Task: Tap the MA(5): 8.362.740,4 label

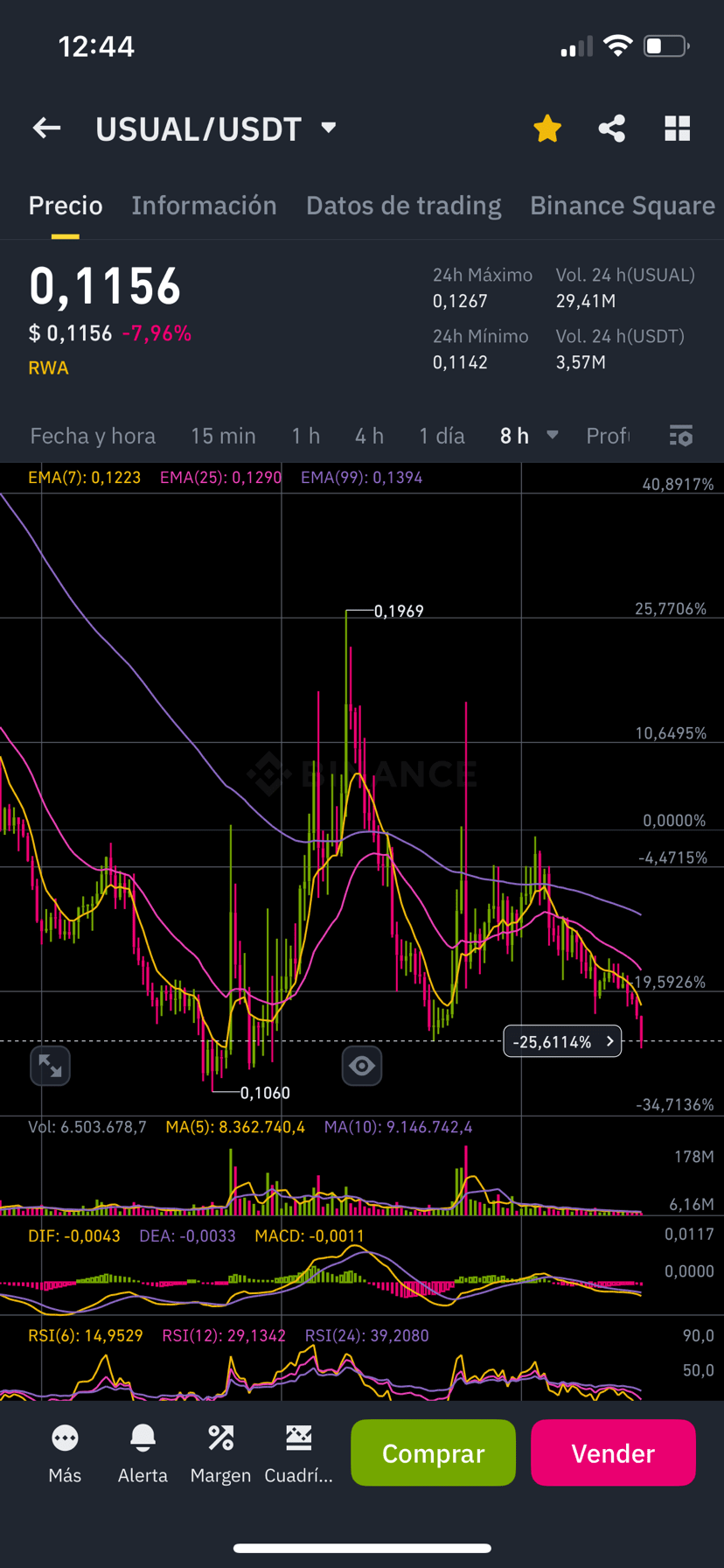Action: [235, 1127]
